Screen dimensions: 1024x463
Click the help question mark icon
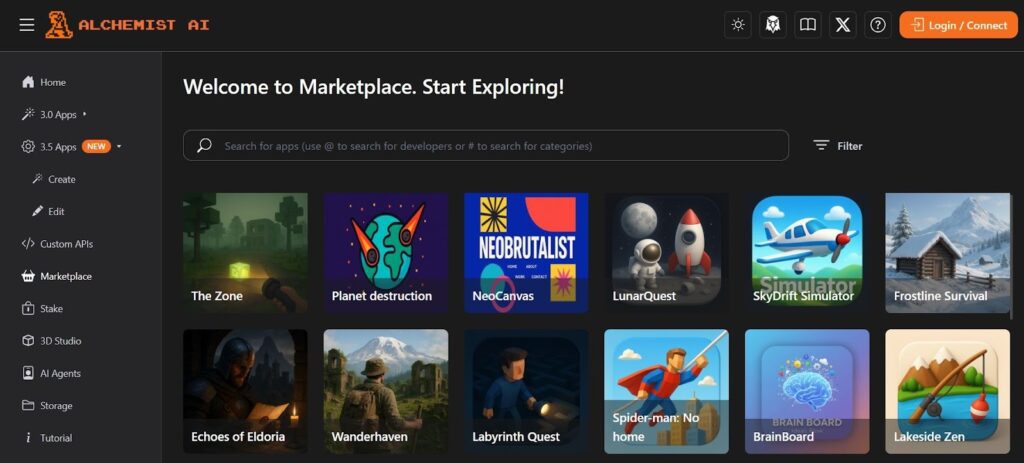click(878, 25)
